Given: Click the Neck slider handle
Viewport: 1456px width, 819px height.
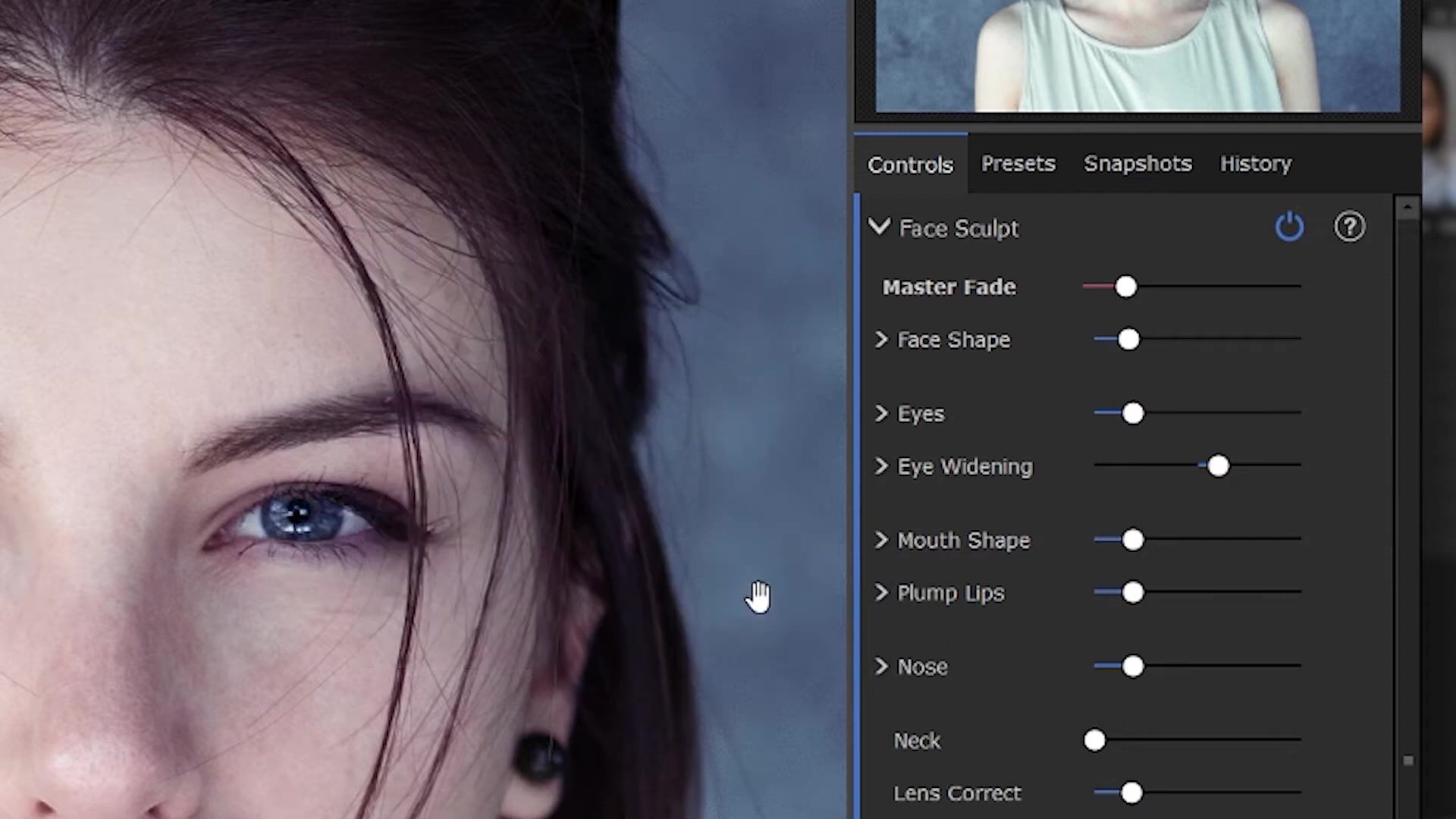Looking at the screenshot, I should click(1094, 740).
